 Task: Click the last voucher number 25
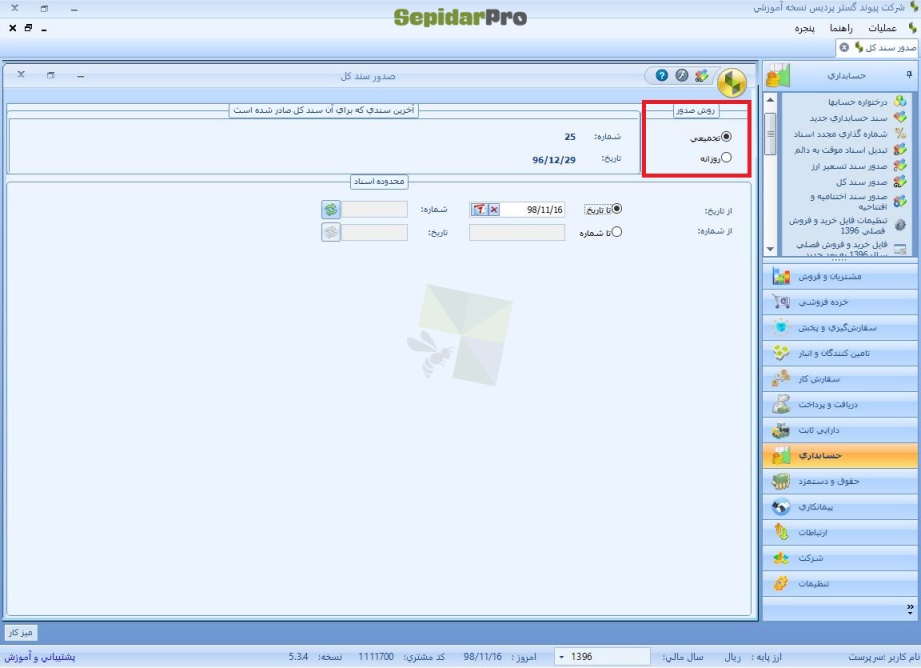coord(570,137)
